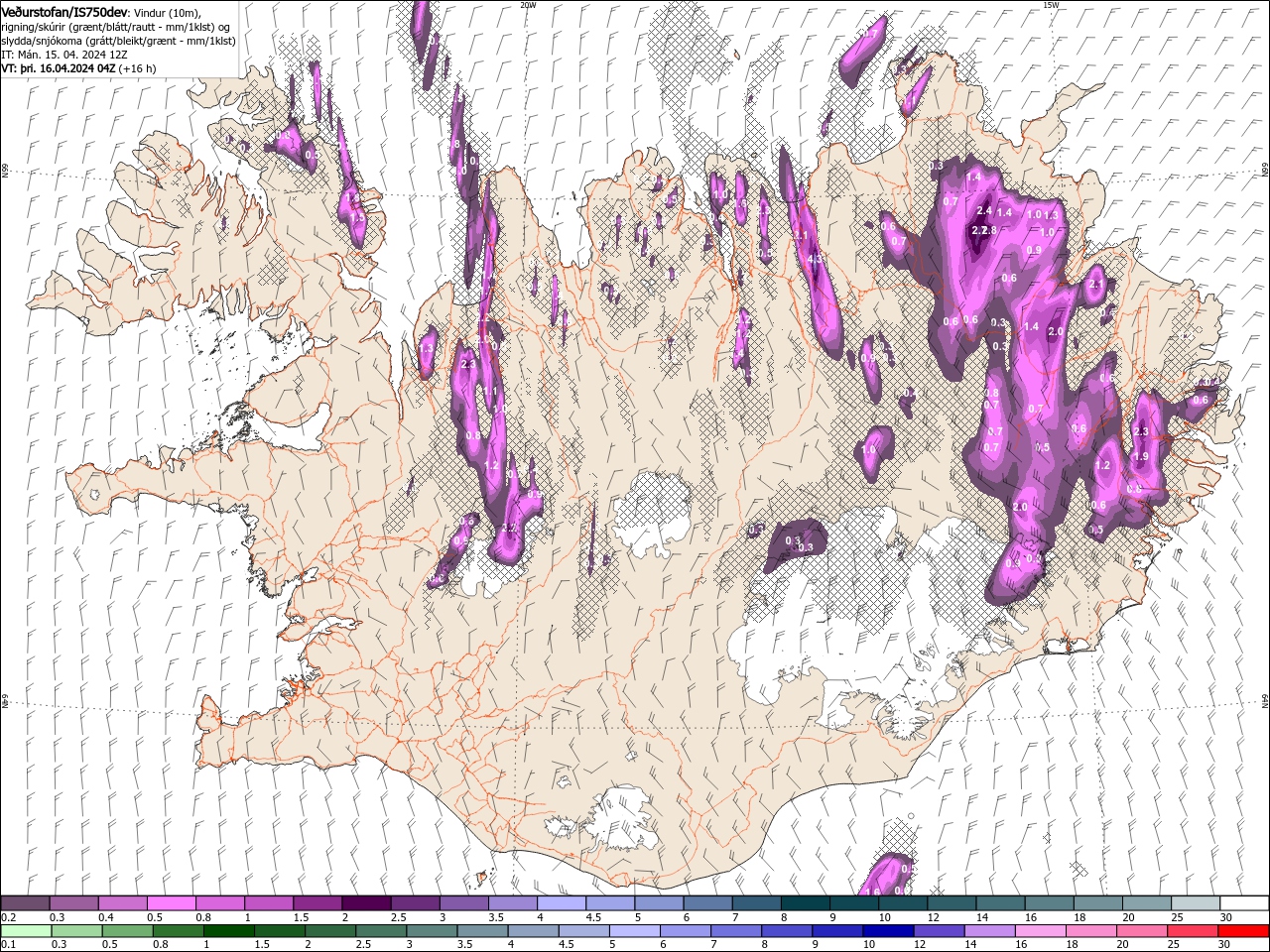Viewport: 1270px width, 952px height.
Task: Pick the 7 medium blue swatch on rain scale
Action: (x=736, y=931)
